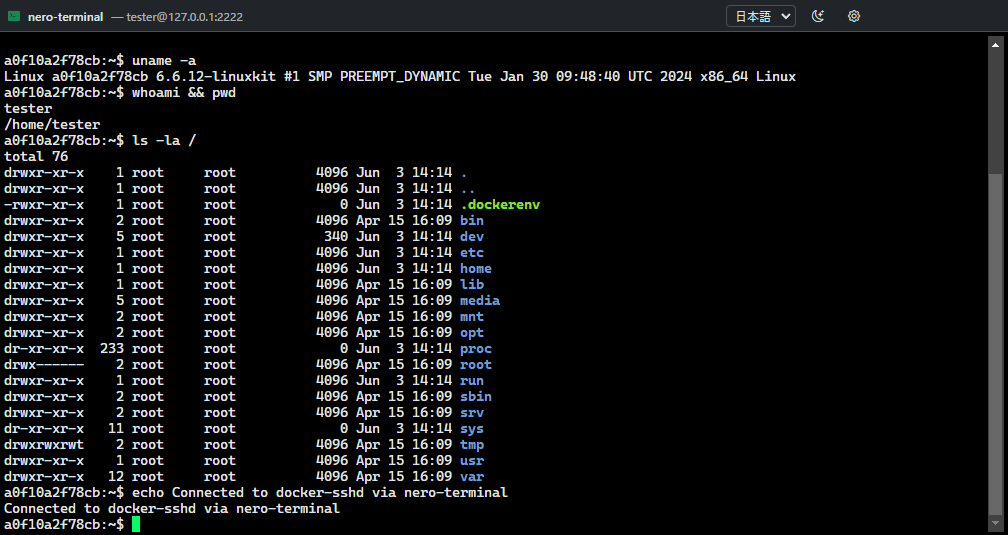Click the /home/tester output line
Screen dimensions: 1008x535
click(x=52, y=125)
